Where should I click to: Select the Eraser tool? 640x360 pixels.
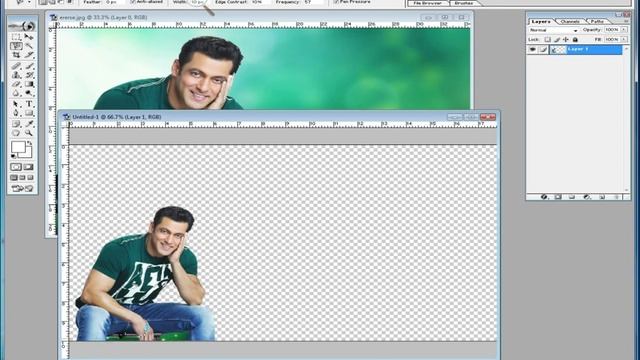pyautogui.click(x=16, y=84)
